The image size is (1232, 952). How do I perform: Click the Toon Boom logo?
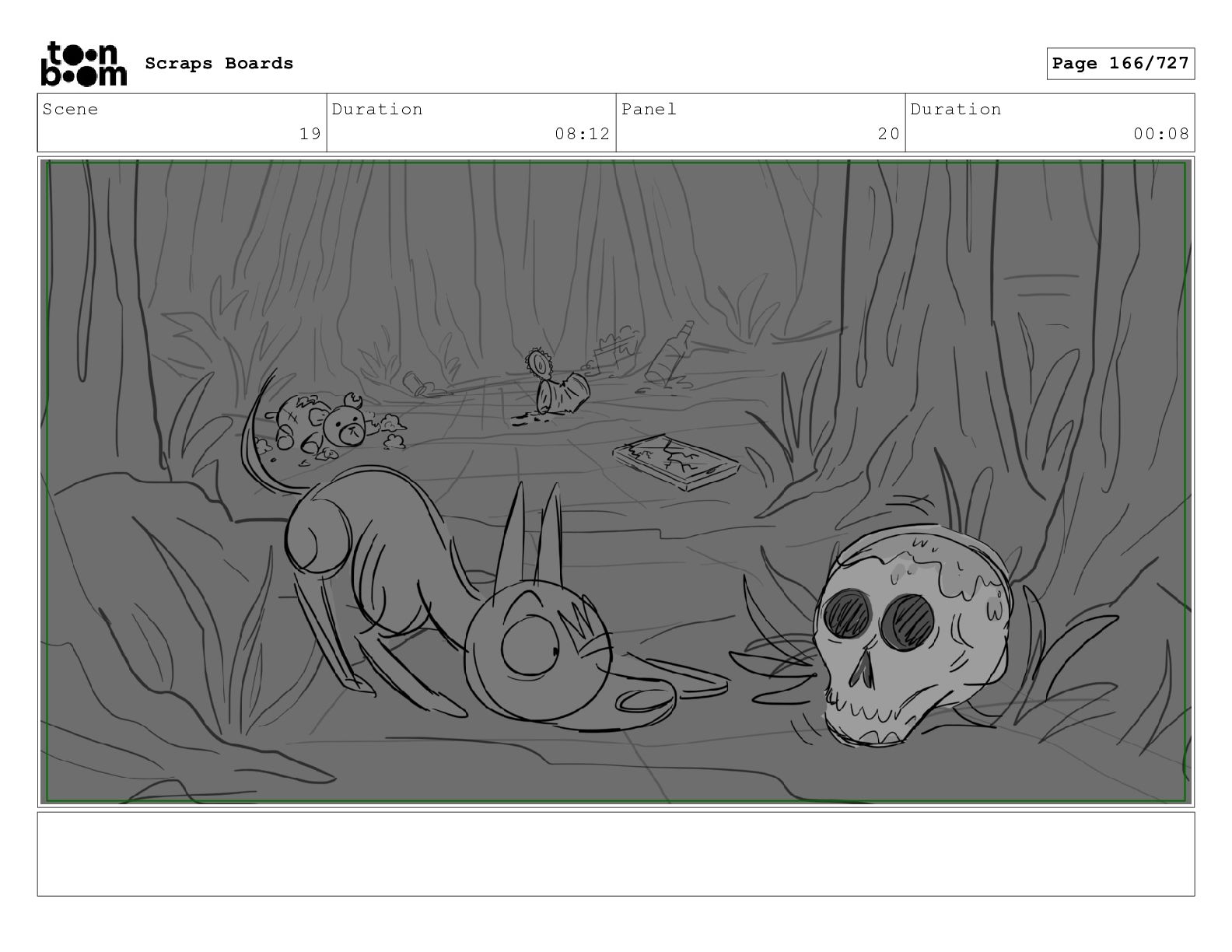(x=83, y=64)
